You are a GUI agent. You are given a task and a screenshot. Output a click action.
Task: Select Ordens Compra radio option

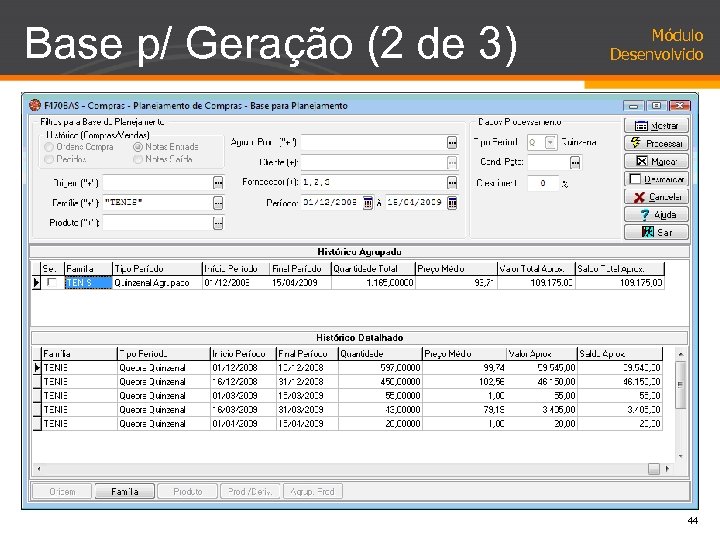coord(49,147)
